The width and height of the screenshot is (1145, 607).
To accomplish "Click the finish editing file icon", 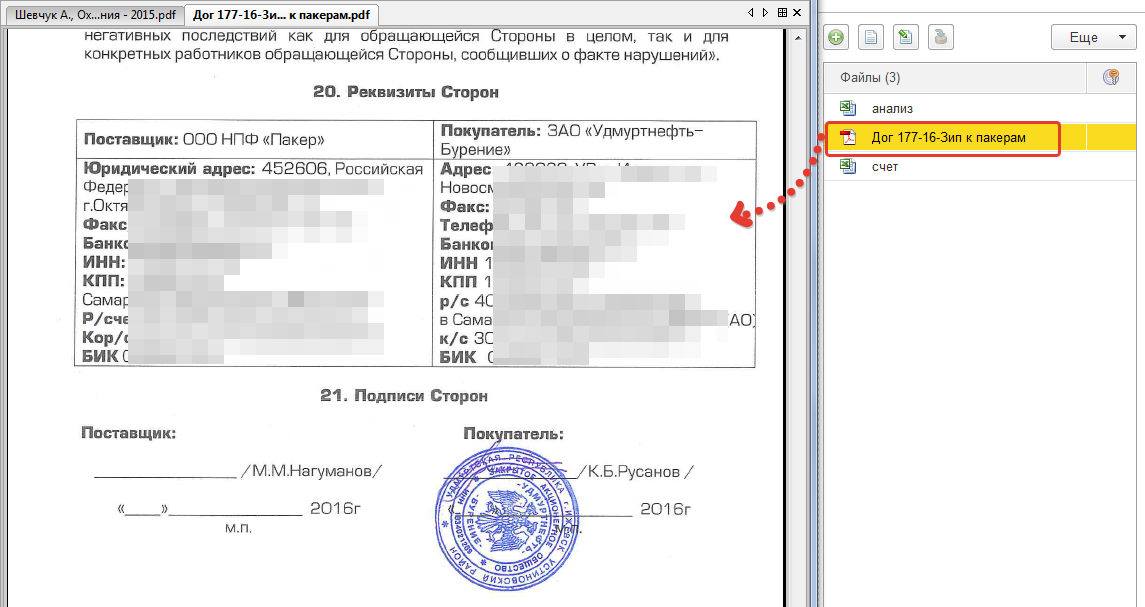I will coord(941,37).
